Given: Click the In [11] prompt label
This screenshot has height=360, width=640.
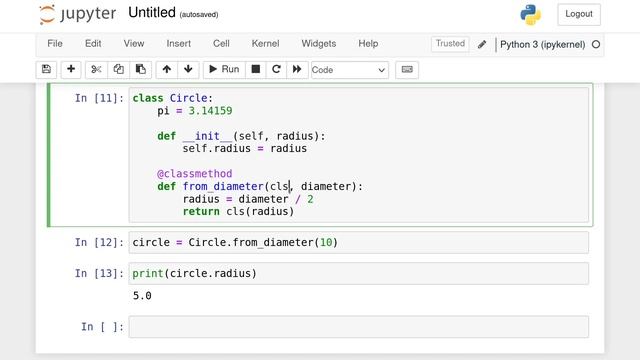Looking at the screenshot, I should tap(99, 98).
